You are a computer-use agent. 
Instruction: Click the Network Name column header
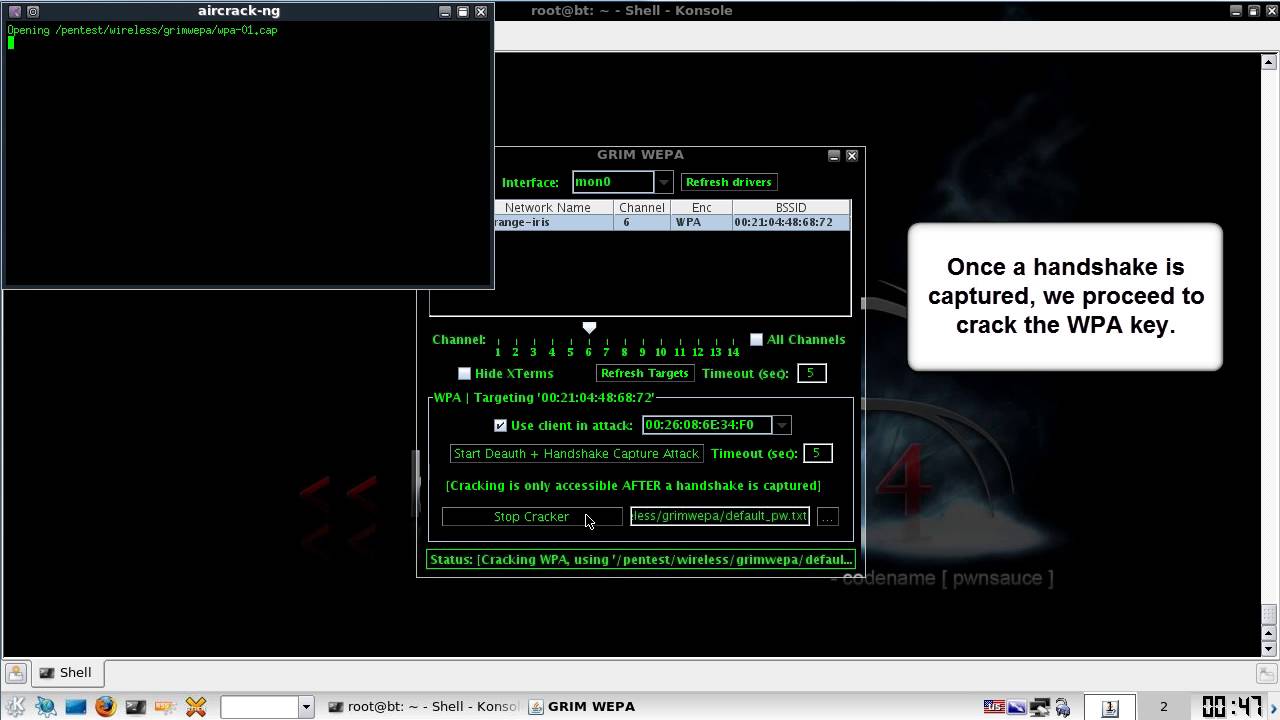pos(547,207)
